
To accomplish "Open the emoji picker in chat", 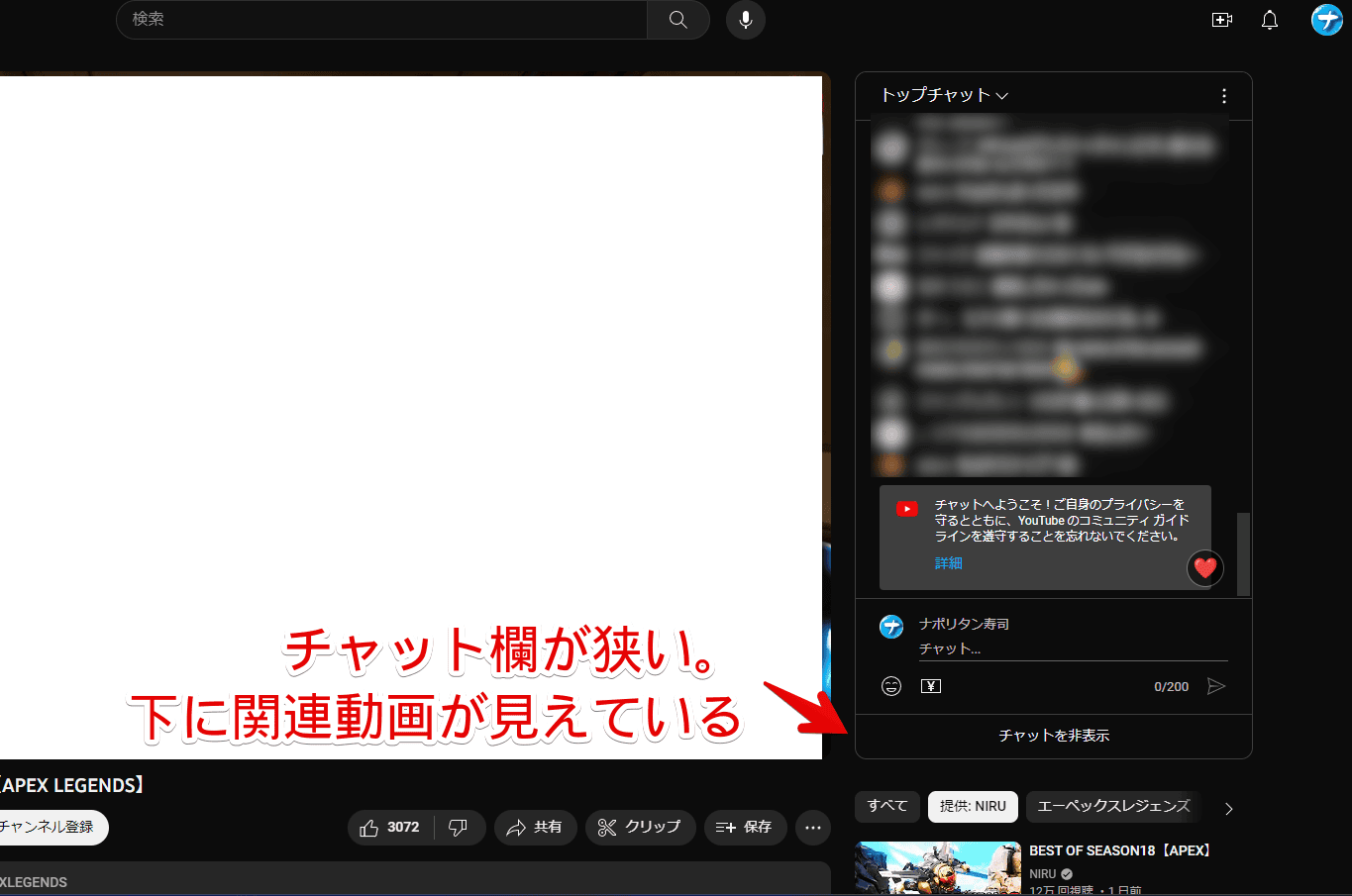I will pyautogui.click(x=891, y=686).
